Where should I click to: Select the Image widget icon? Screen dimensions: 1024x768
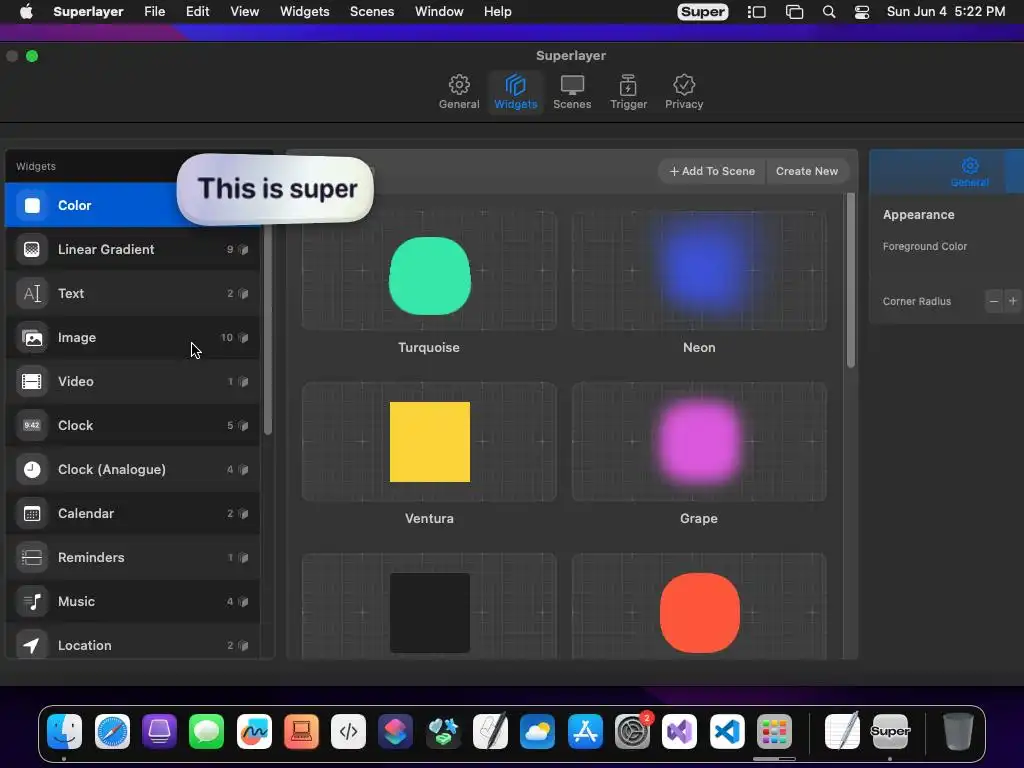tap(32, 338)
